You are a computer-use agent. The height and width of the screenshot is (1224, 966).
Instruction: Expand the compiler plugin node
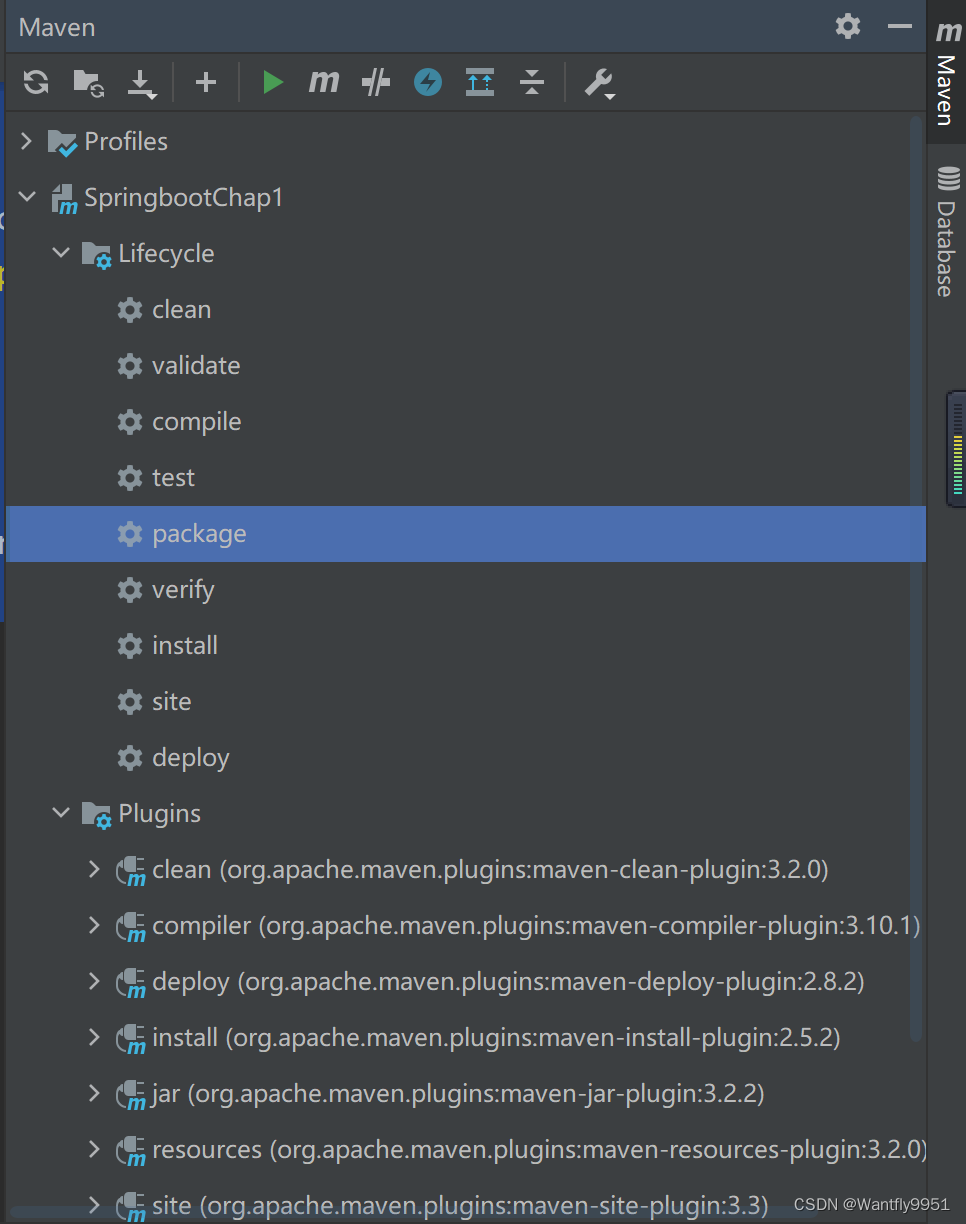click(94, 925)
